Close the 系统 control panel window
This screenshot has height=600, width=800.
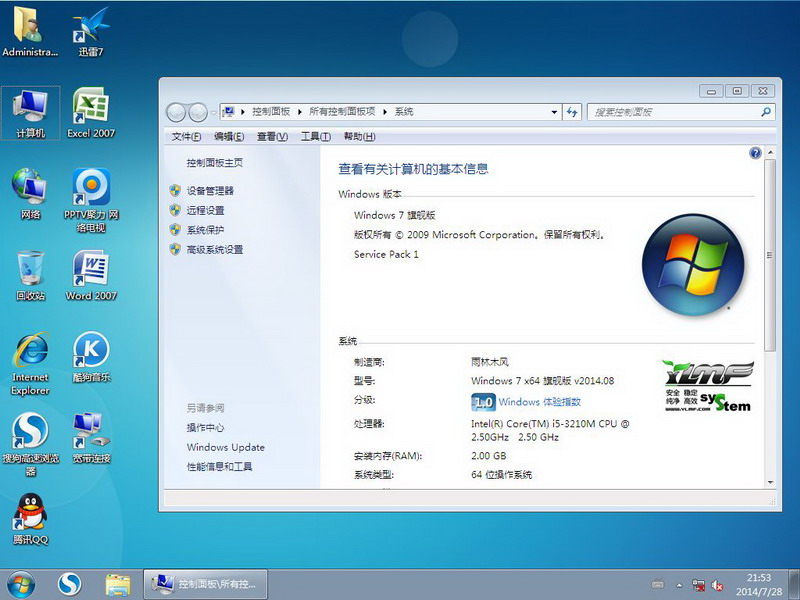coord(763,91)
